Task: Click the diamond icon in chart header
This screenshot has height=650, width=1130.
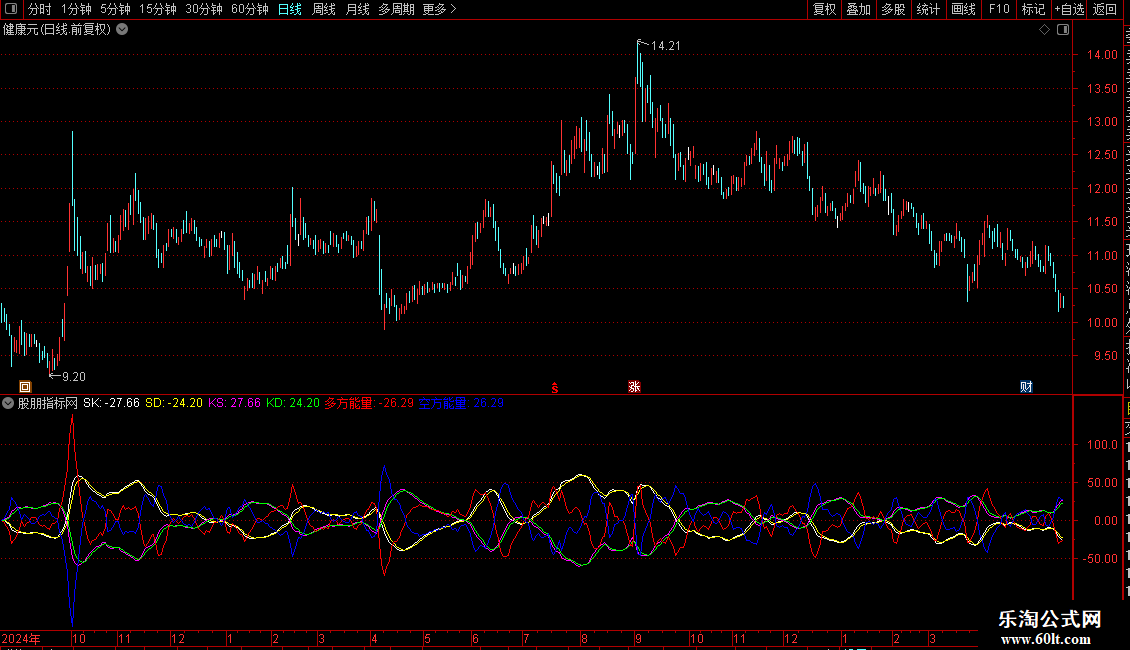Action: 1044,30
